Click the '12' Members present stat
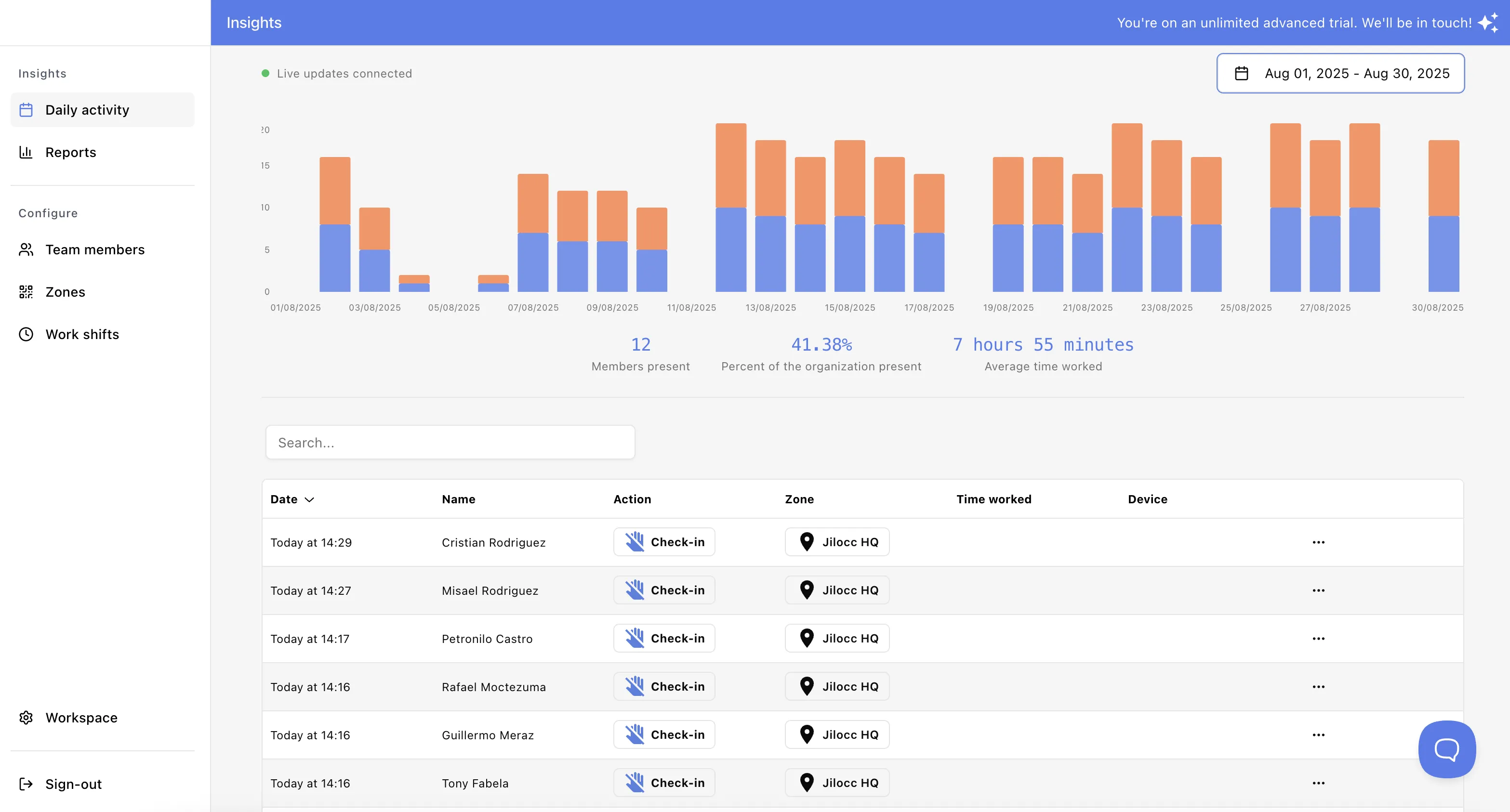Screen dimensions: 1510x812 (640, 344)
